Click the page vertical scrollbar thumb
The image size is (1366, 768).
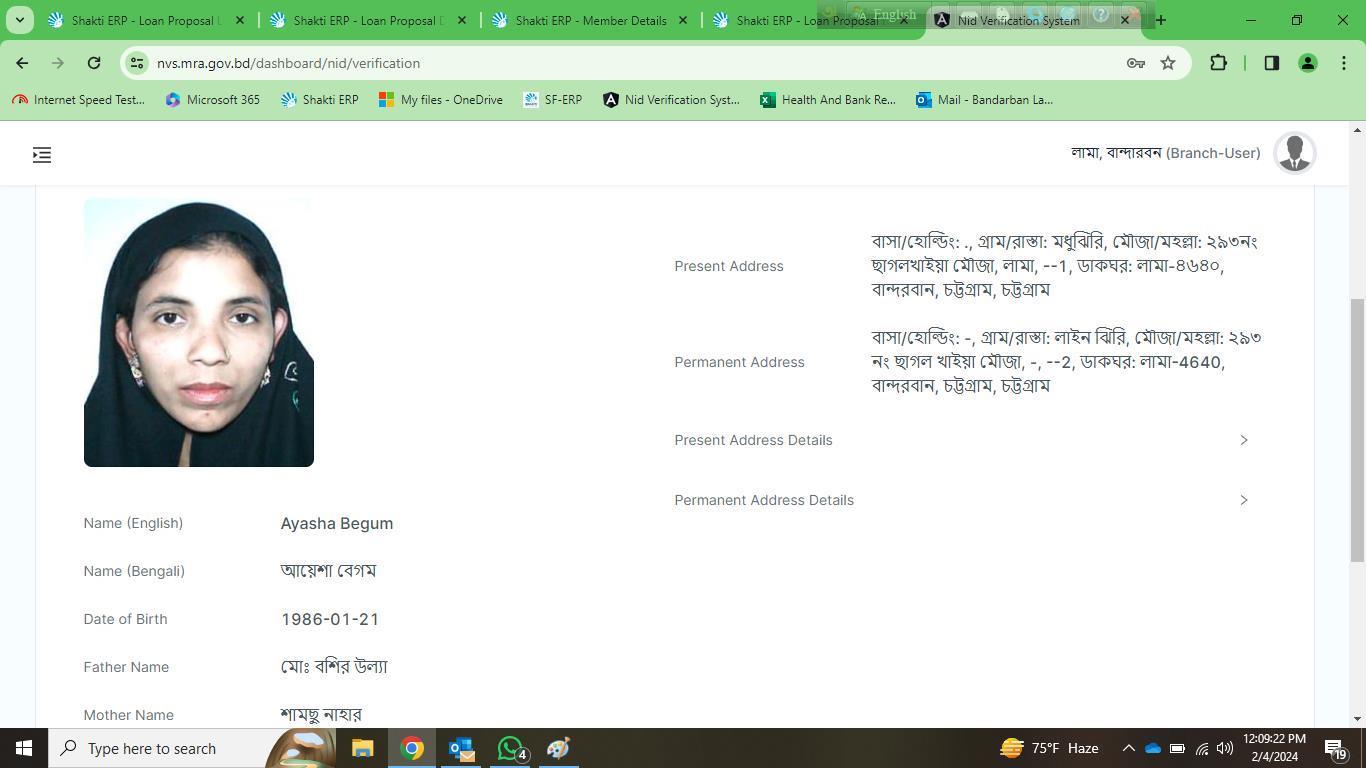coord(1358,430)
